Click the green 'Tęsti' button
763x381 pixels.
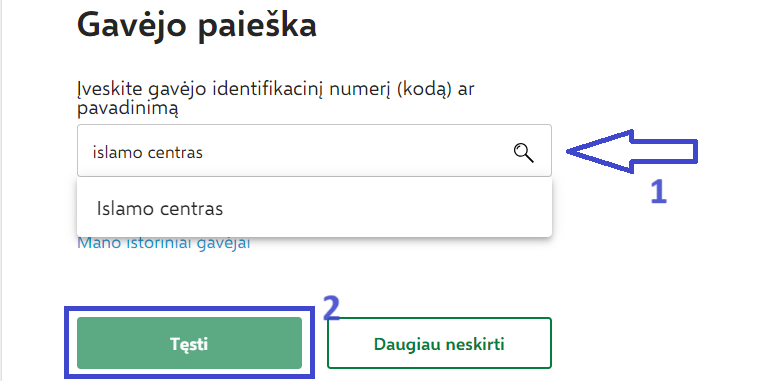(189, 343)
